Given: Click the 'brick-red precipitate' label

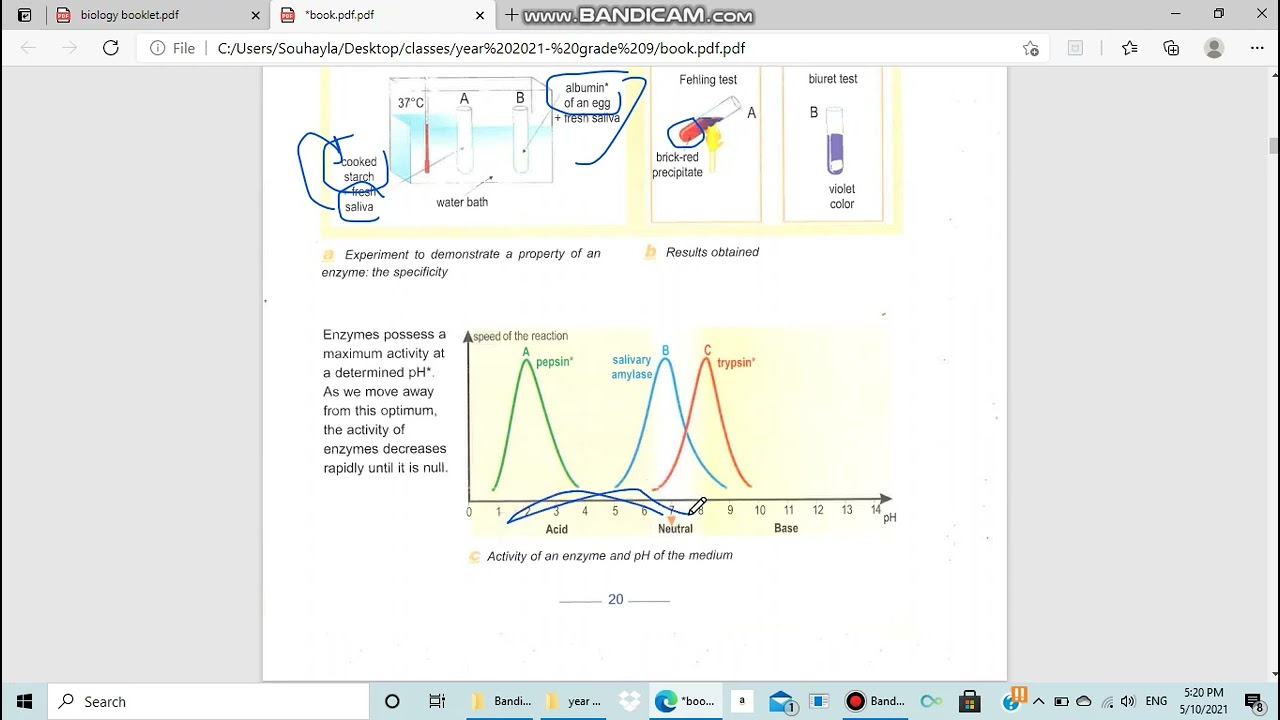Looking at the screenshot, I should pos(678,165).
